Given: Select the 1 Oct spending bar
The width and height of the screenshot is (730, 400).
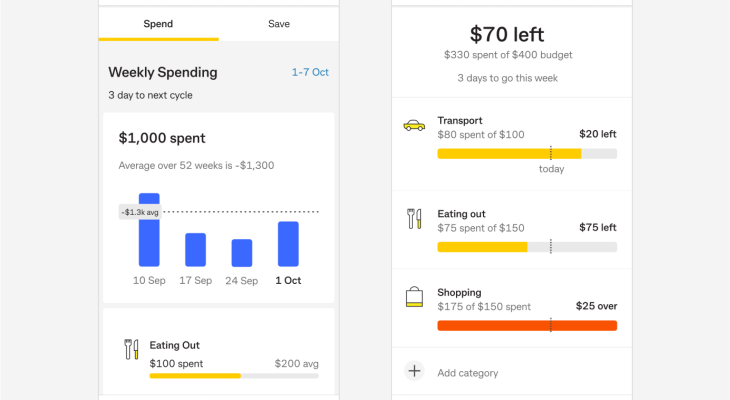Looking at the screenshot, I should pos(288,244).
